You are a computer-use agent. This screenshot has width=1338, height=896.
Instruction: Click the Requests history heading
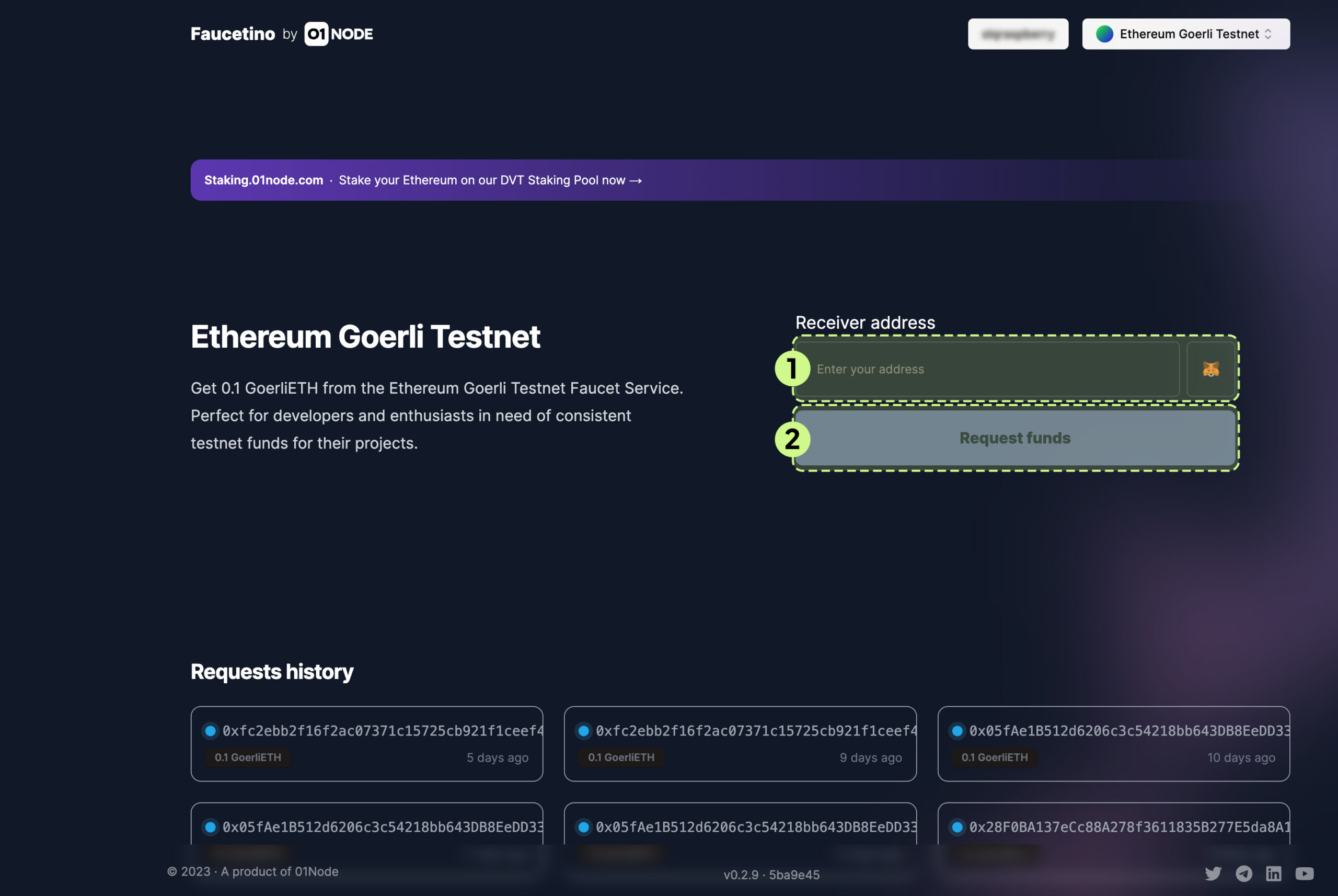[272, 671]
